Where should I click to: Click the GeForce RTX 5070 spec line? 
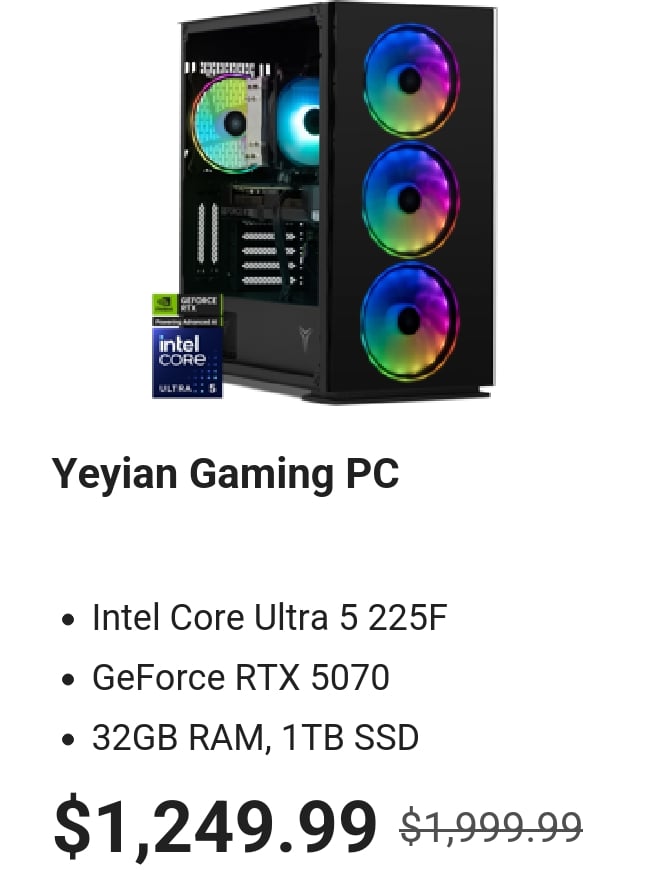[x=241, y=677]
